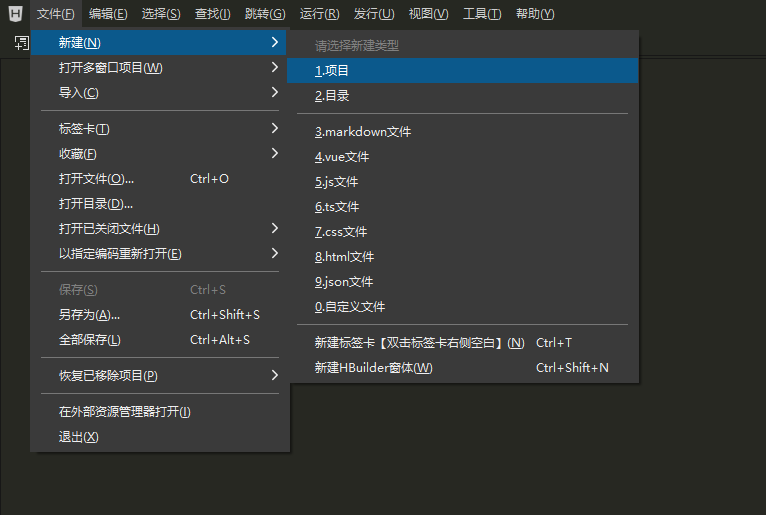The image size is (766, 515).
Task: Choose 在外部资源管理器打开(I)
Action: [x=160, y=411]
